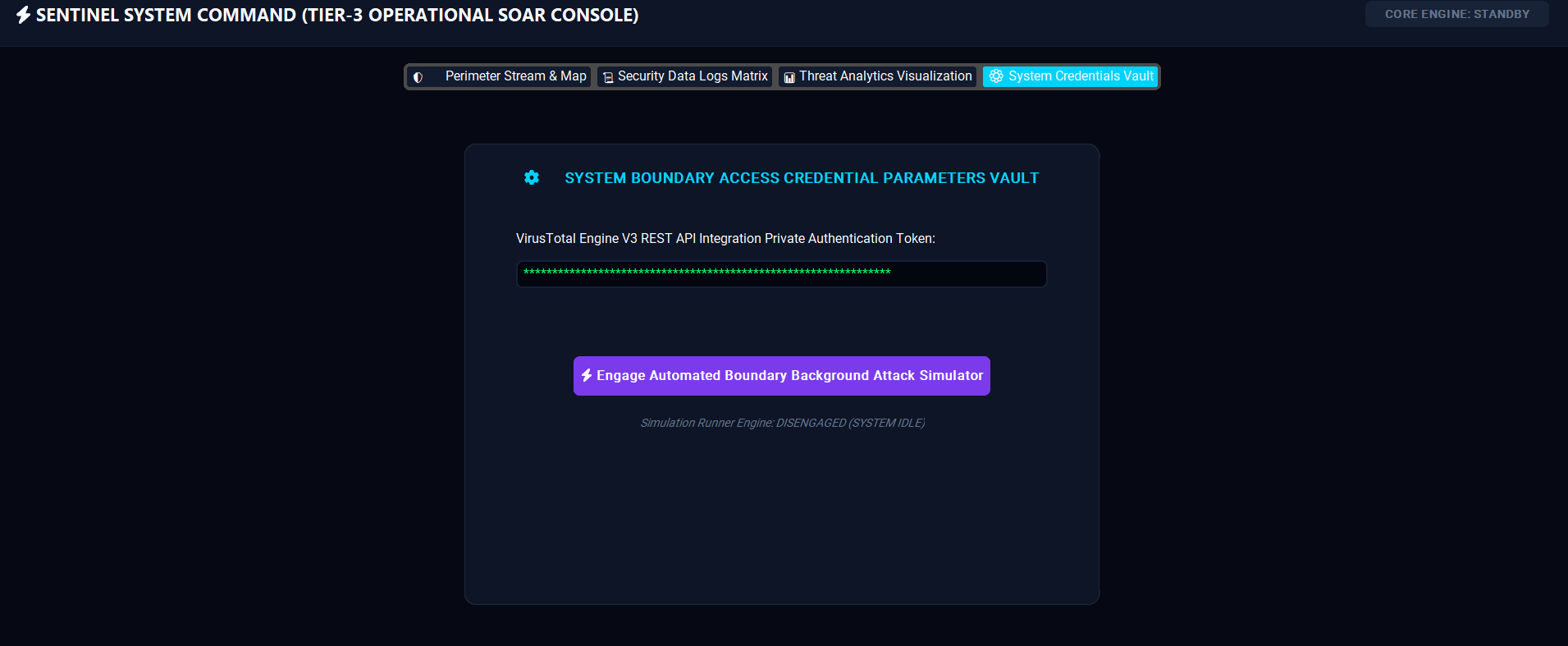Viewport: 1568px width, 646px height.
Task: Click the gear icon on Credentials Vault tab
Action: (996, 76)
